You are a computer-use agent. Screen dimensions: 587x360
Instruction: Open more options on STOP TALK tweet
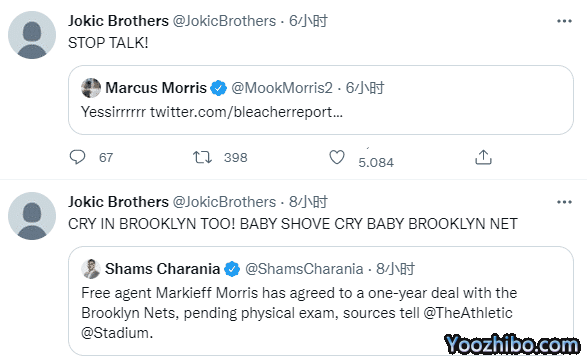(564, 21)
